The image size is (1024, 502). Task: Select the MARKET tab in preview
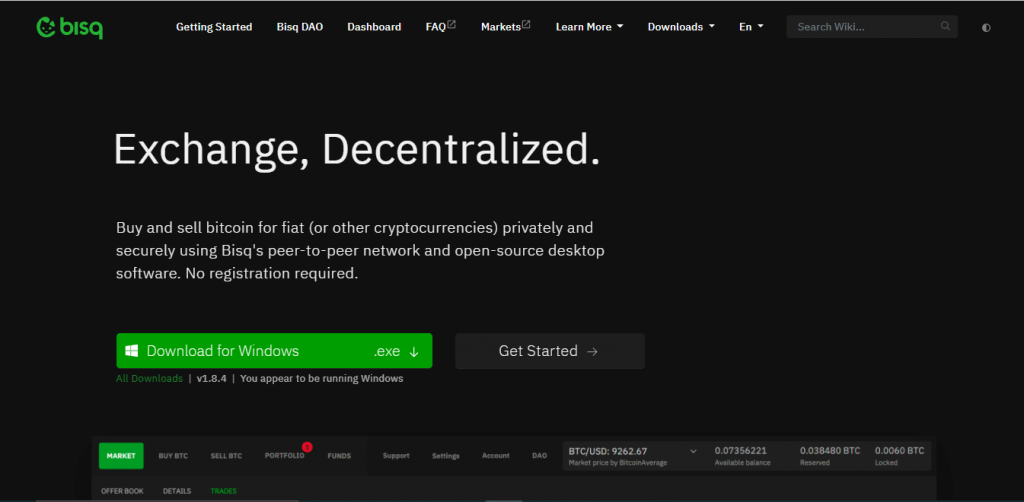[121, 456]
